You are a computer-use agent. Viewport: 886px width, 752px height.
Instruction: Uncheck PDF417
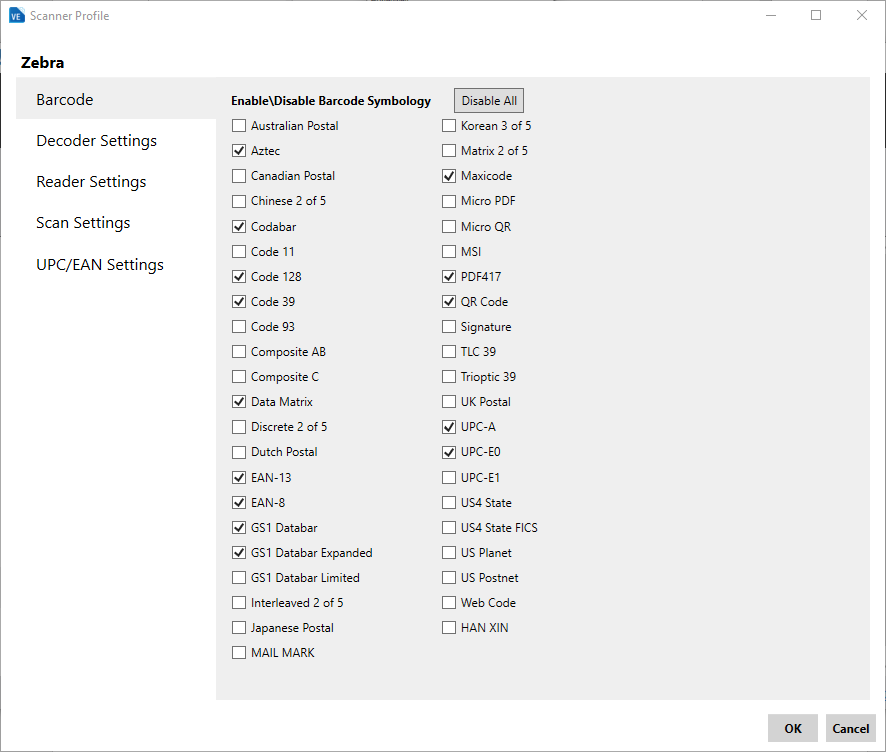pos(448,276)
